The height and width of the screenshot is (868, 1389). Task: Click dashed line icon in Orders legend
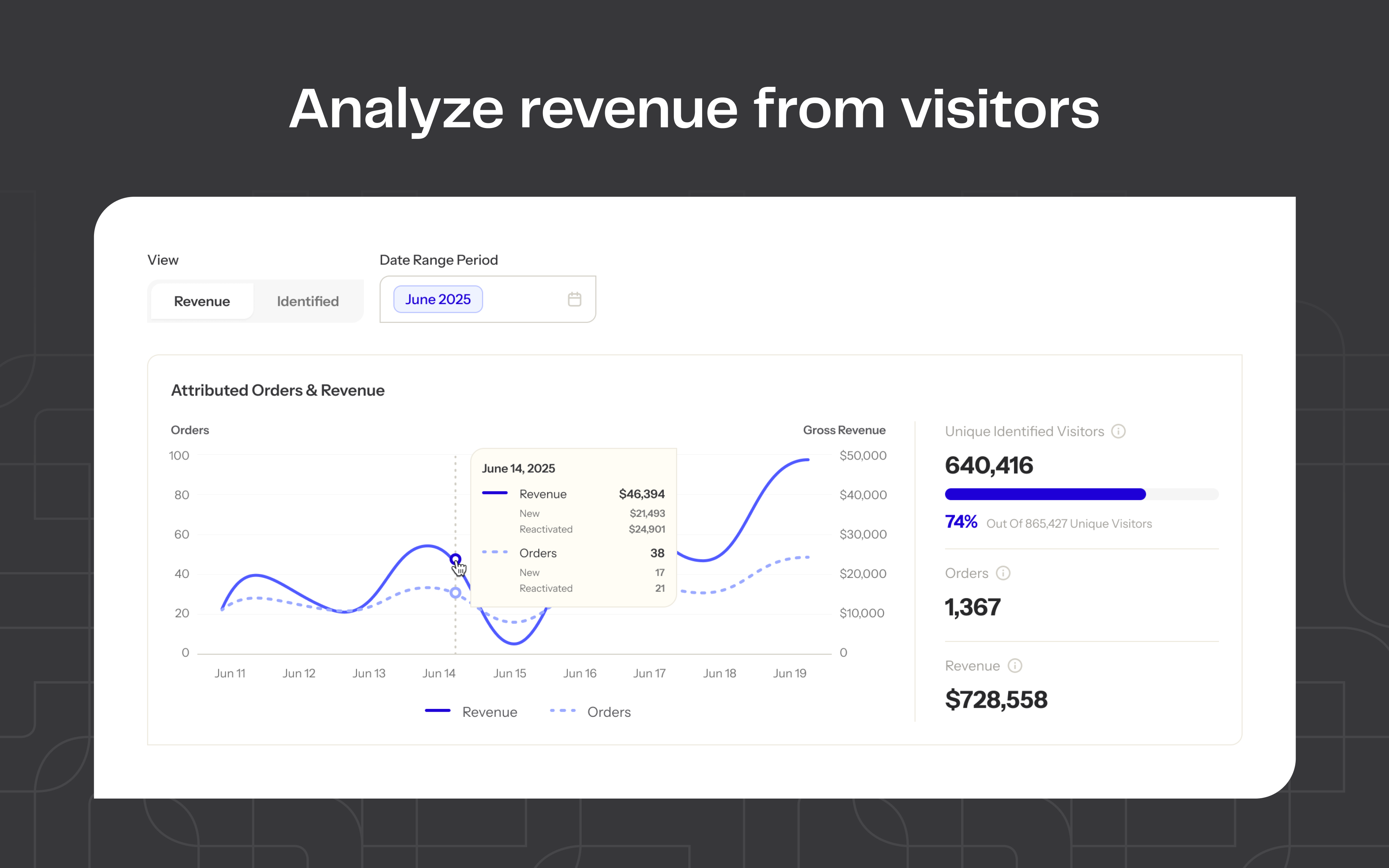(562, 711)
